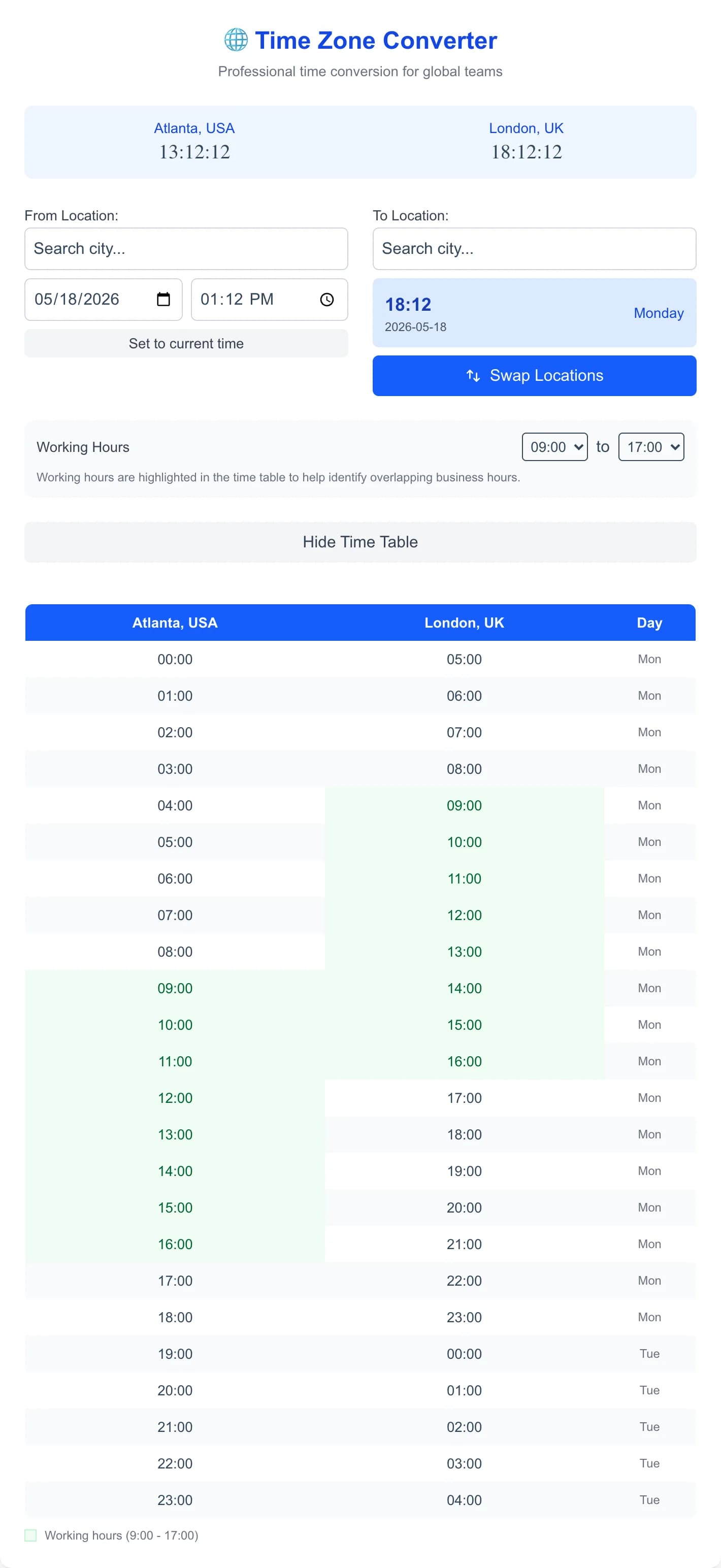The image size is (721, 1568).
Task: Click the Day table column header
Action: click(649, 623)
